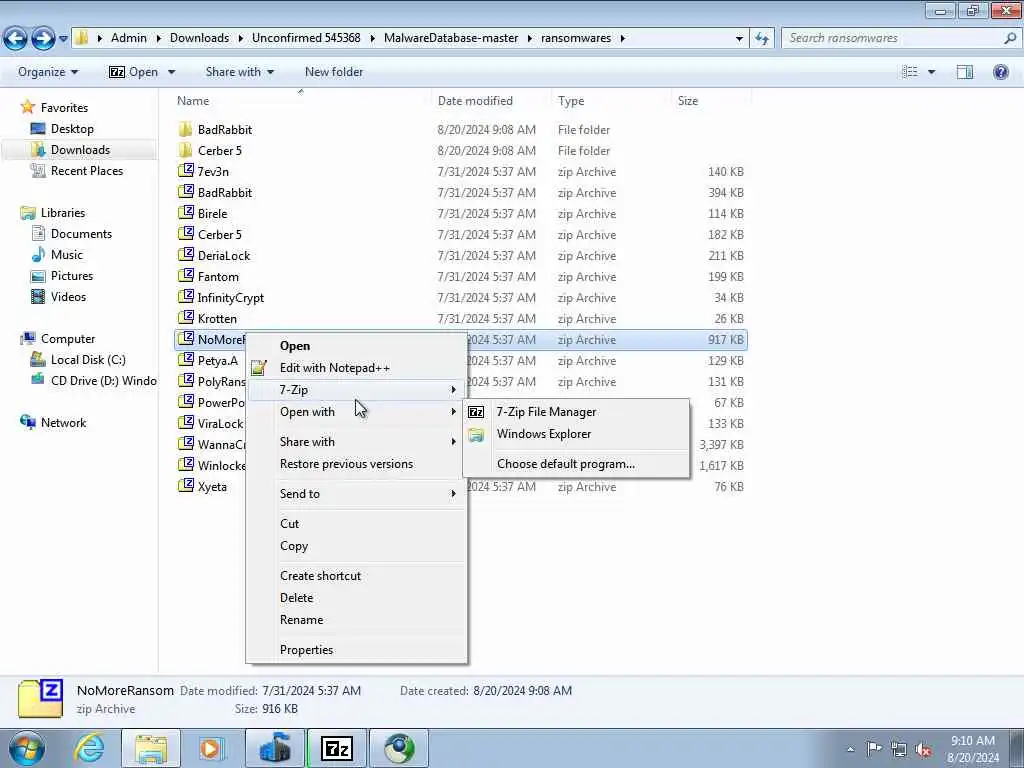The width and height of the screenshot is (1024, 768).
Task: Click the 7ev3n zip archive icon
Action: (186, 171)
